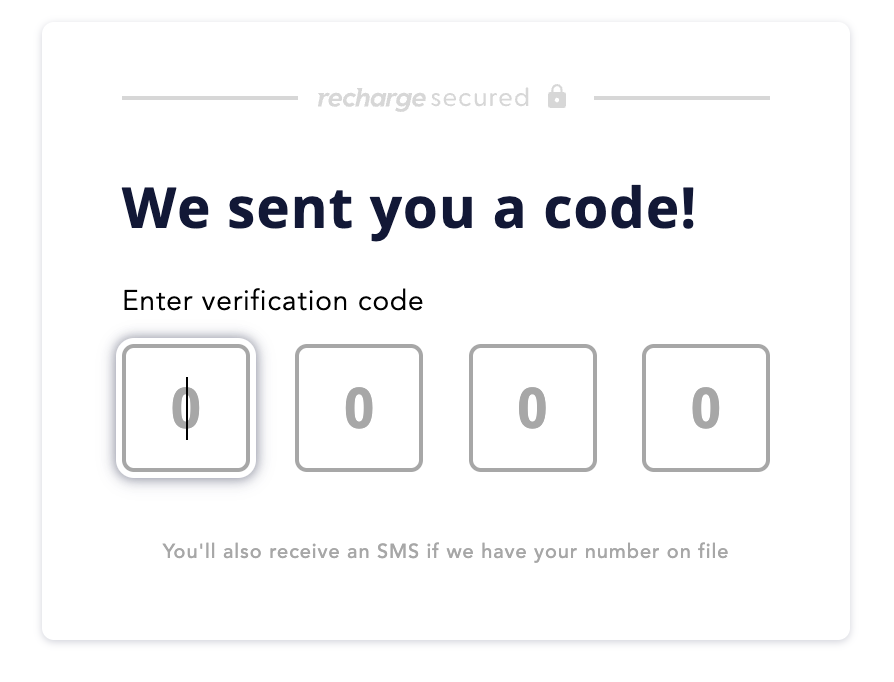Click the word sent in the heading
The width and height of the screenshot is (894, 682).
click(290, 209)
